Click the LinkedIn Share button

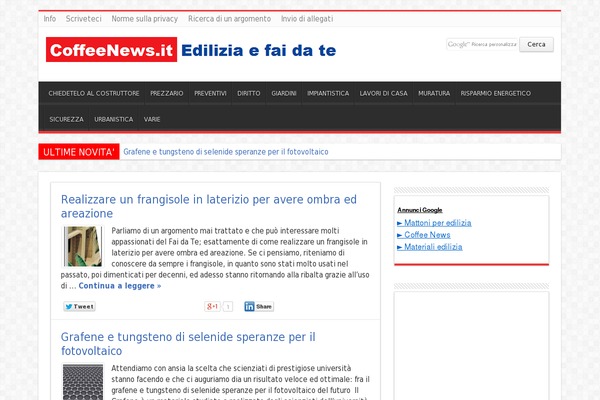[259, 307]
